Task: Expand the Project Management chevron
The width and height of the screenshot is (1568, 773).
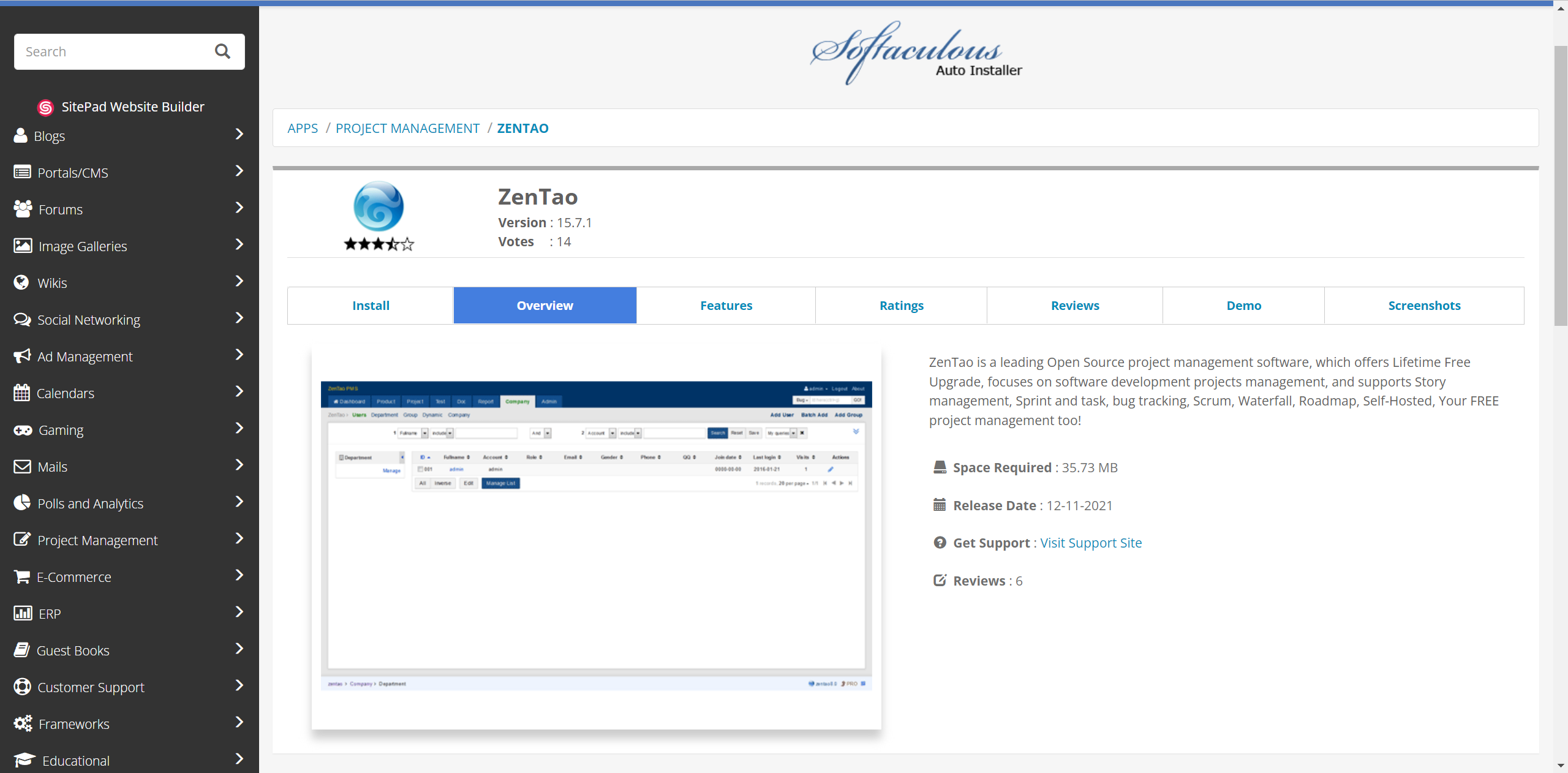Action: pyautogui.click(x=239, y=539)
